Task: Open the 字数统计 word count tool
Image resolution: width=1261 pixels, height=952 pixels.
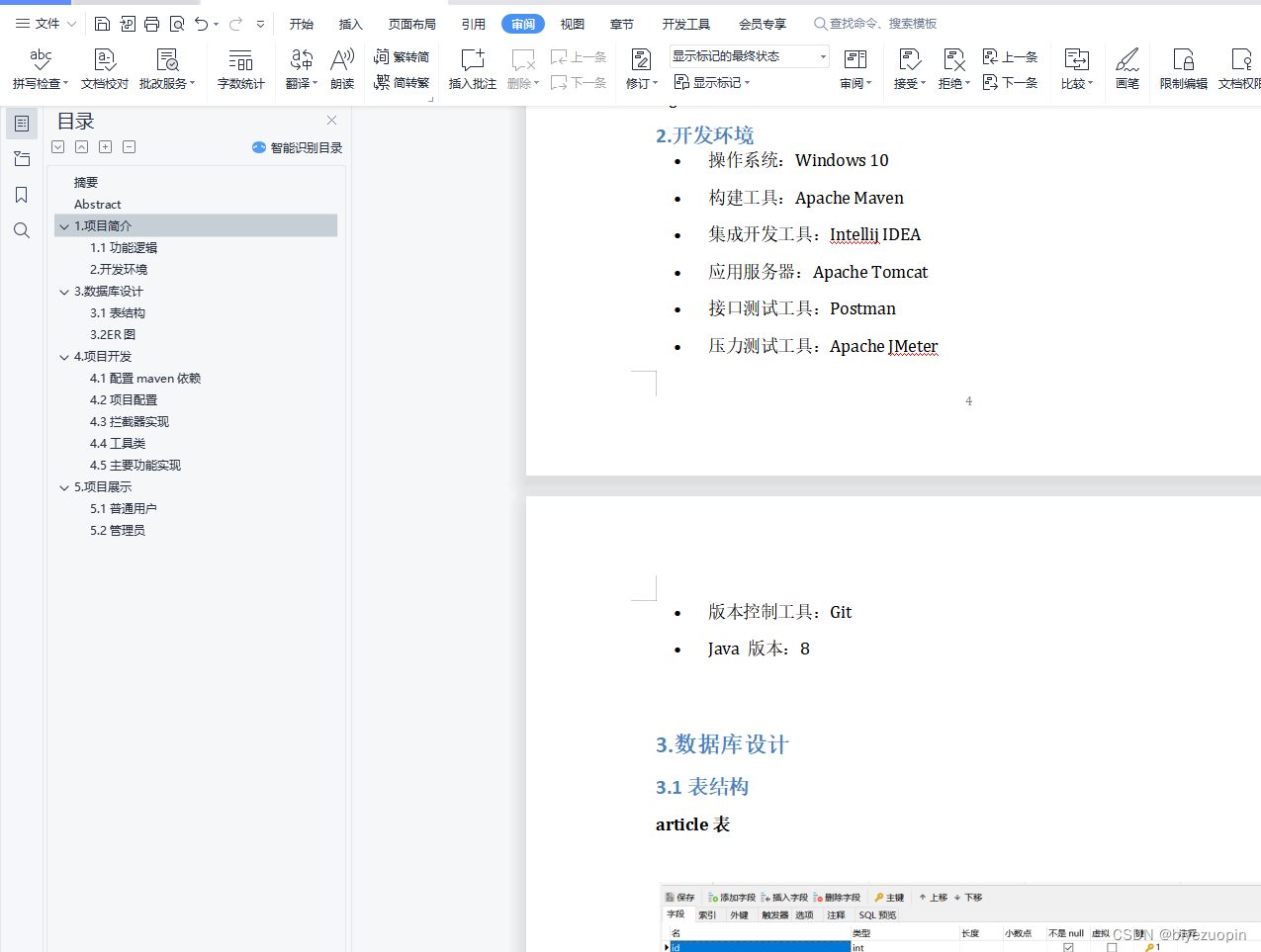Action: pos(240,67)
